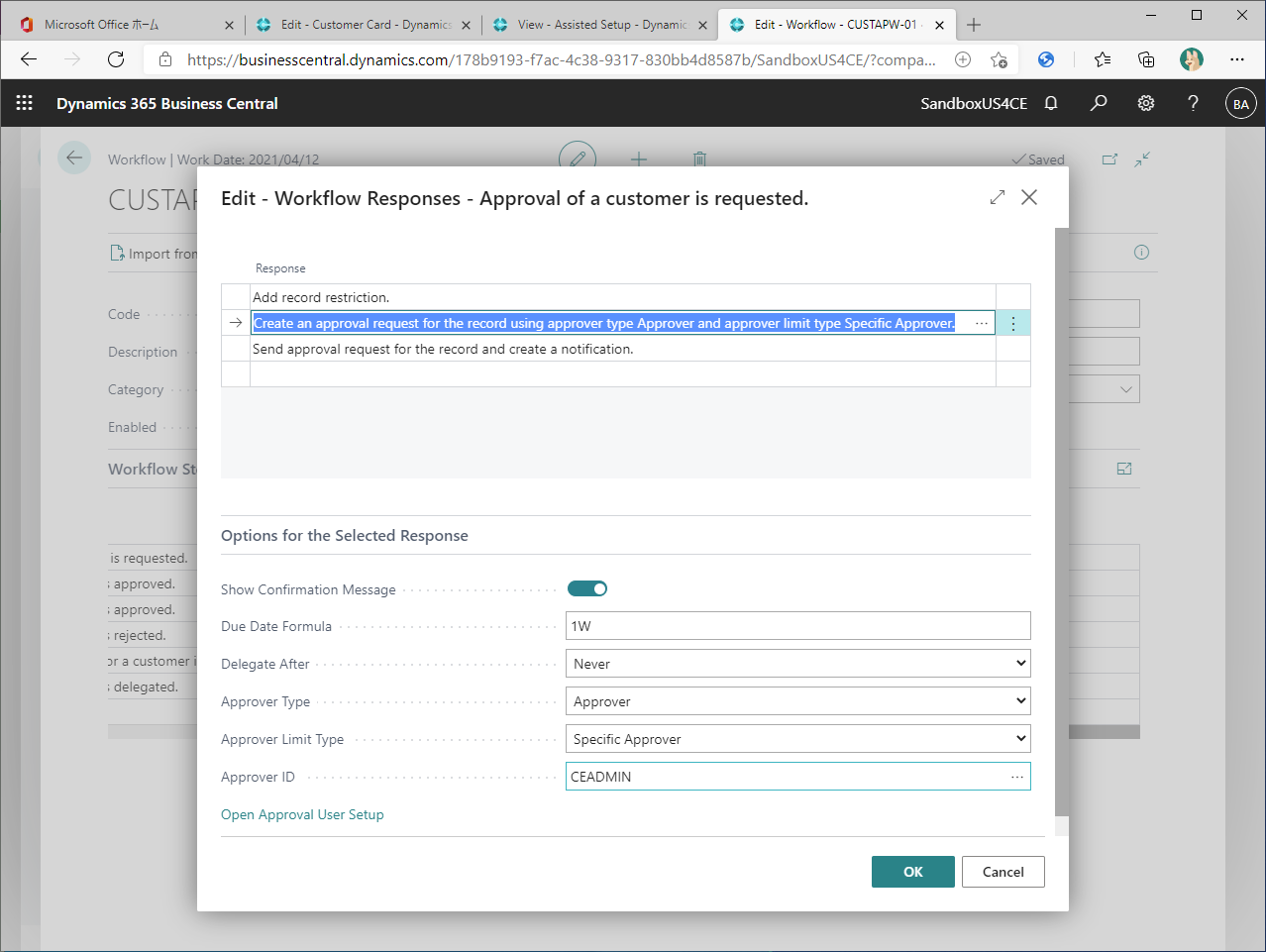Open the notifications bell
The height and width of the screenshot is (952, 1266).
point(1050,103)
